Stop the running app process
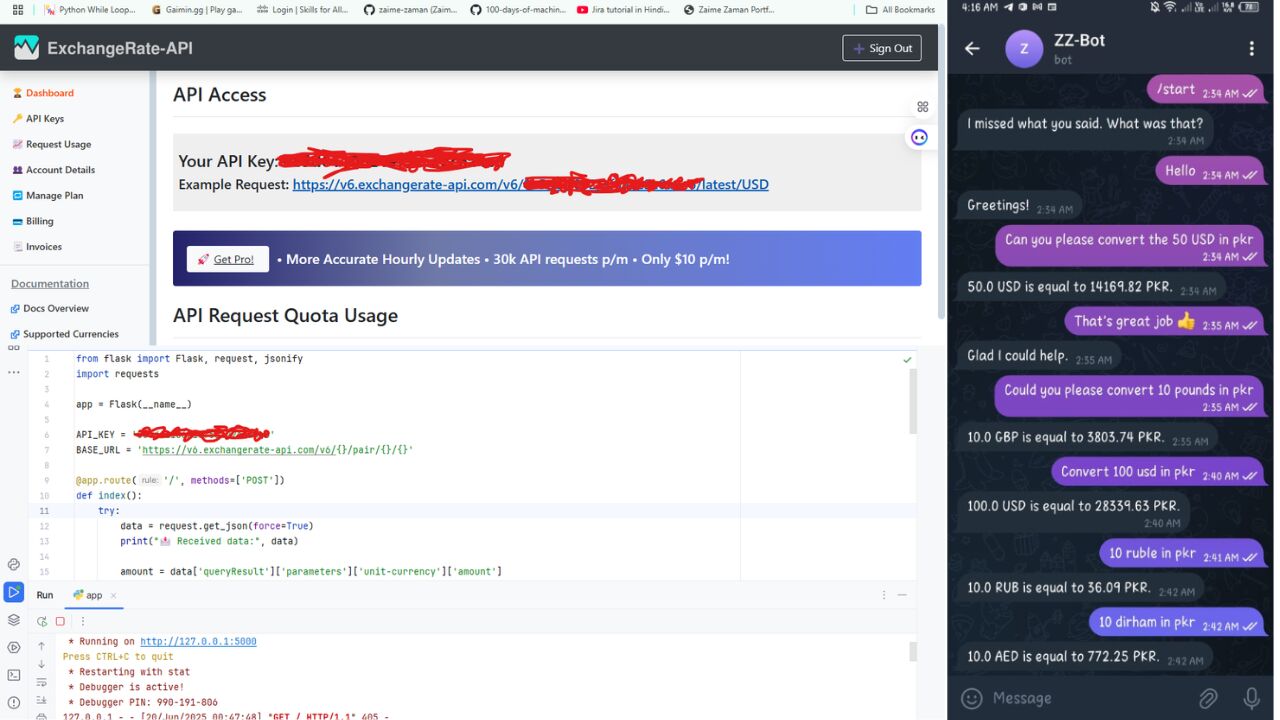 [60, 621]
